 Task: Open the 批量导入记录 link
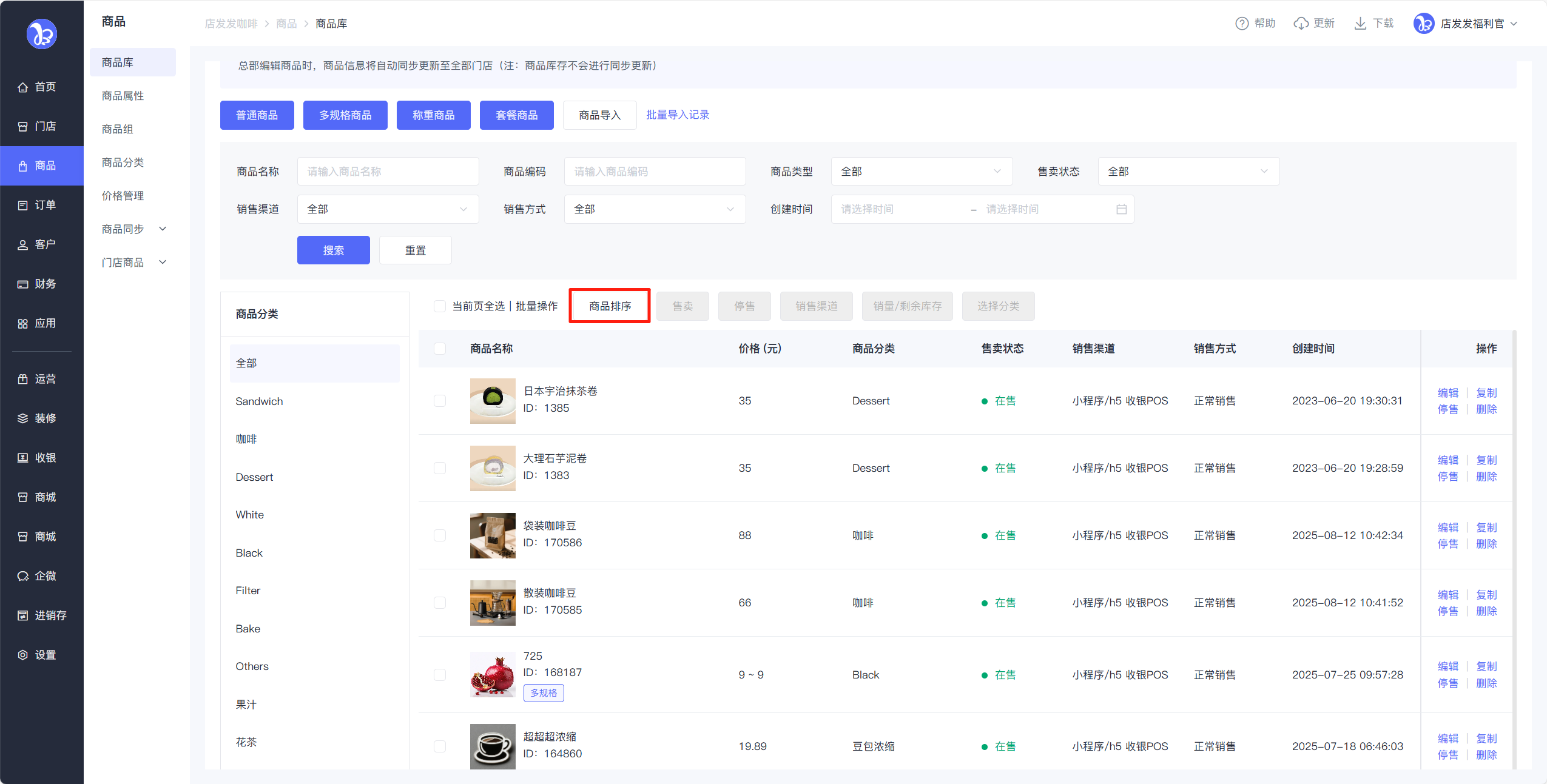point(678,115)
